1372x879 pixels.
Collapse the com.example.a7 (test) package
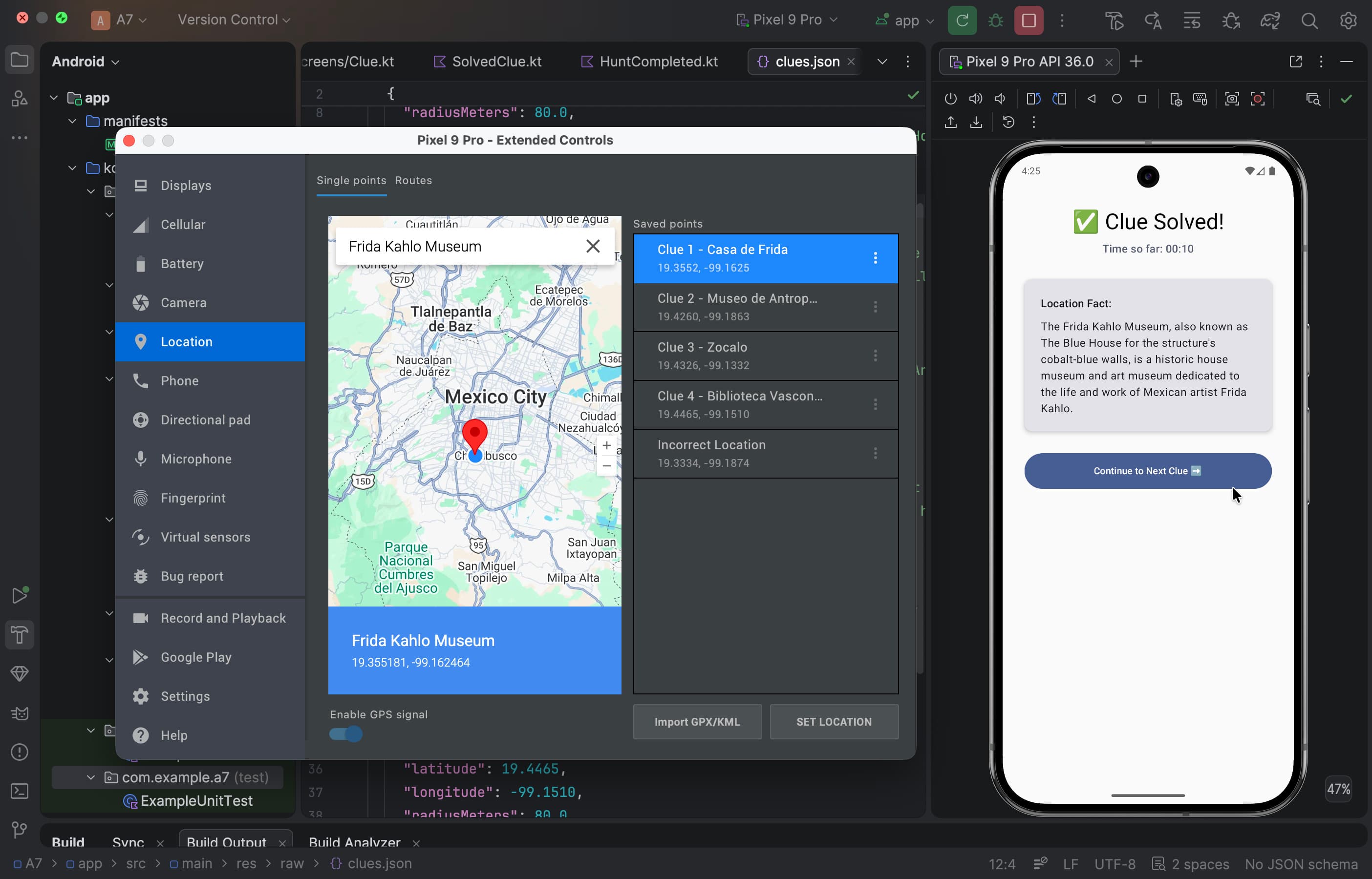coord(91,777)
